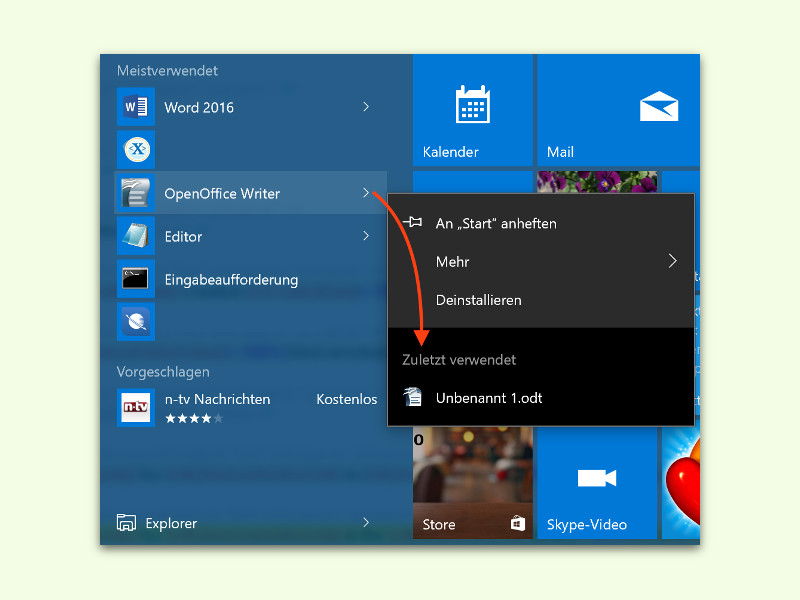Click the Unbenannt 1.odt document icon
800x600 pixels.
[413, 397]
